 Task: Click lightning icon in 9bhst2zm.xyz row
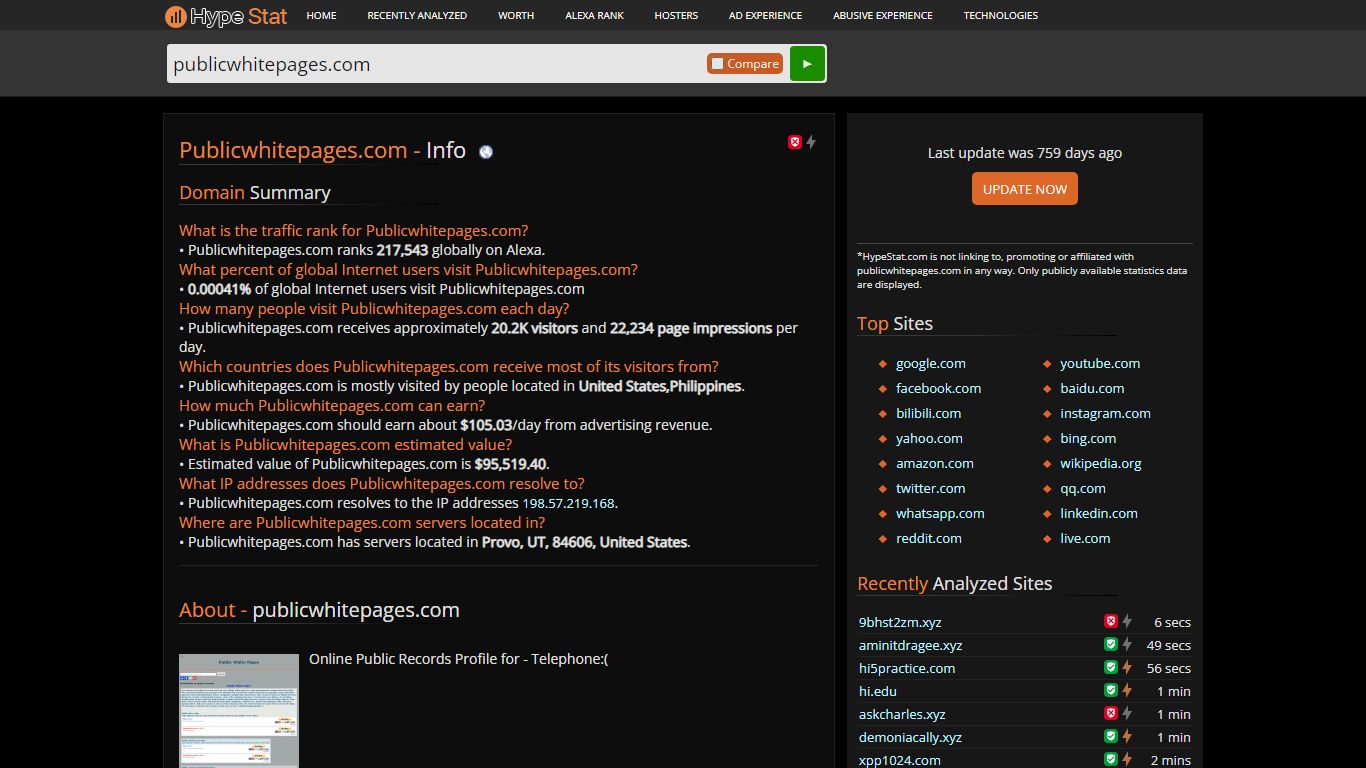click(1127, 621)
